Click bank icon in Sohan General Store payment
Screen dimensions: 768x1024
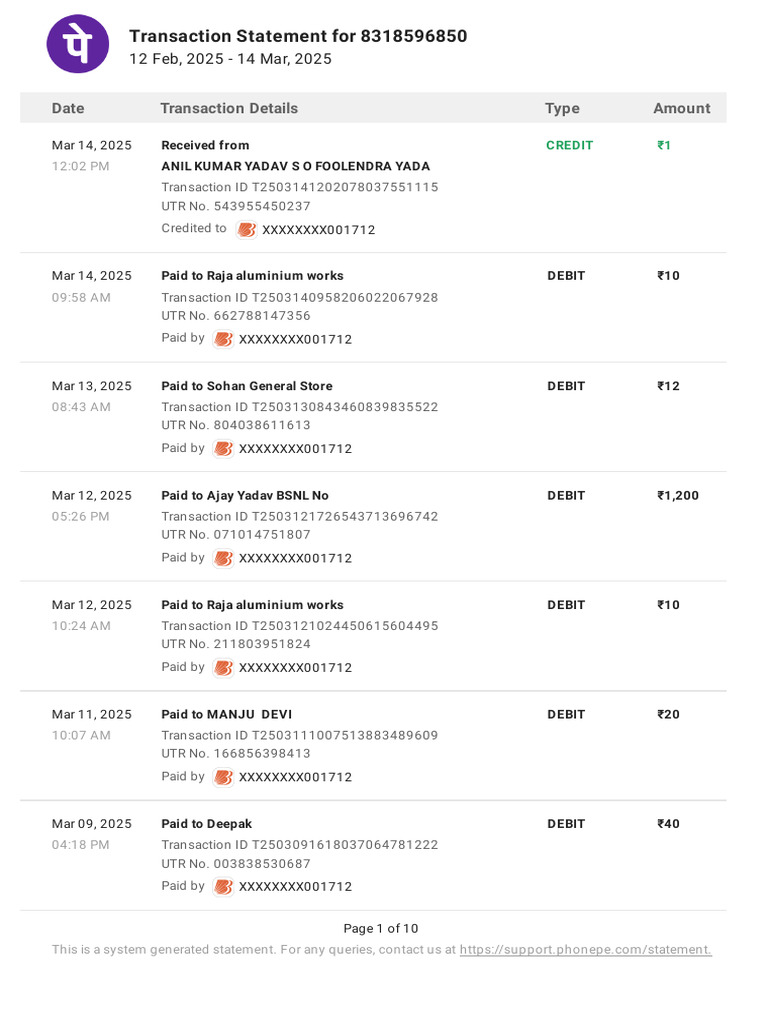(224, 449)
